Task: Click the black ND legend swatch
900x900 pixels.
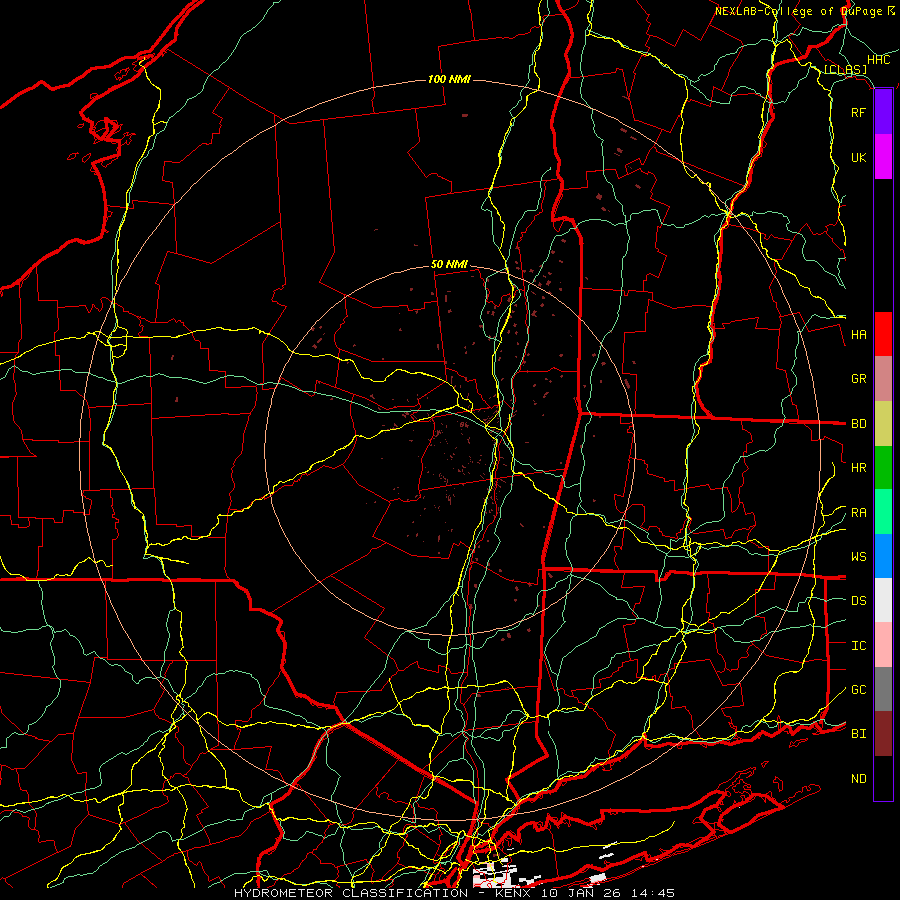Action: pos(883,778)
